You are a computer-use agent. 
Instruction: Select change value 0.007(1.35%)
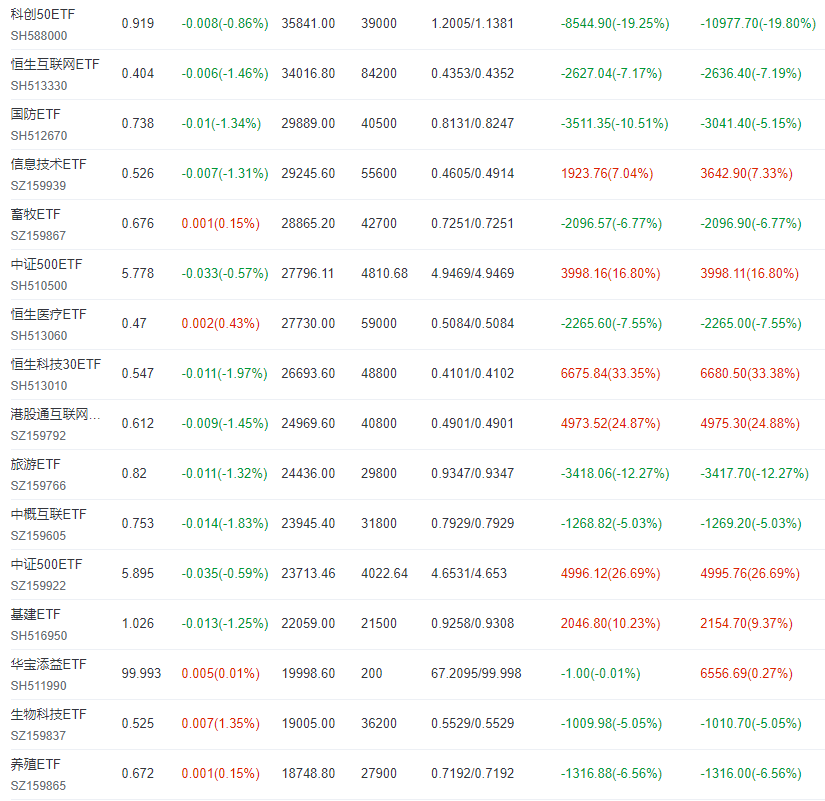tap(220, 724)
